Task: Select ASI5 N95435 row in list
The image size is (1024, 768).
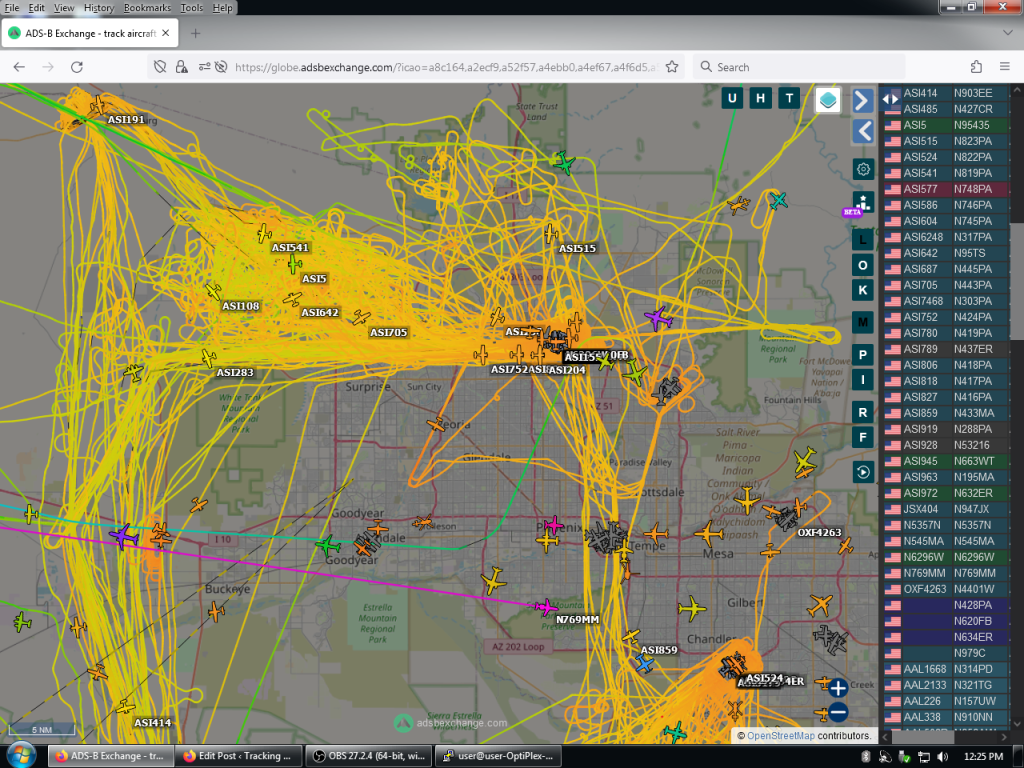Action: pyautogui.click(x=947, y=125)
